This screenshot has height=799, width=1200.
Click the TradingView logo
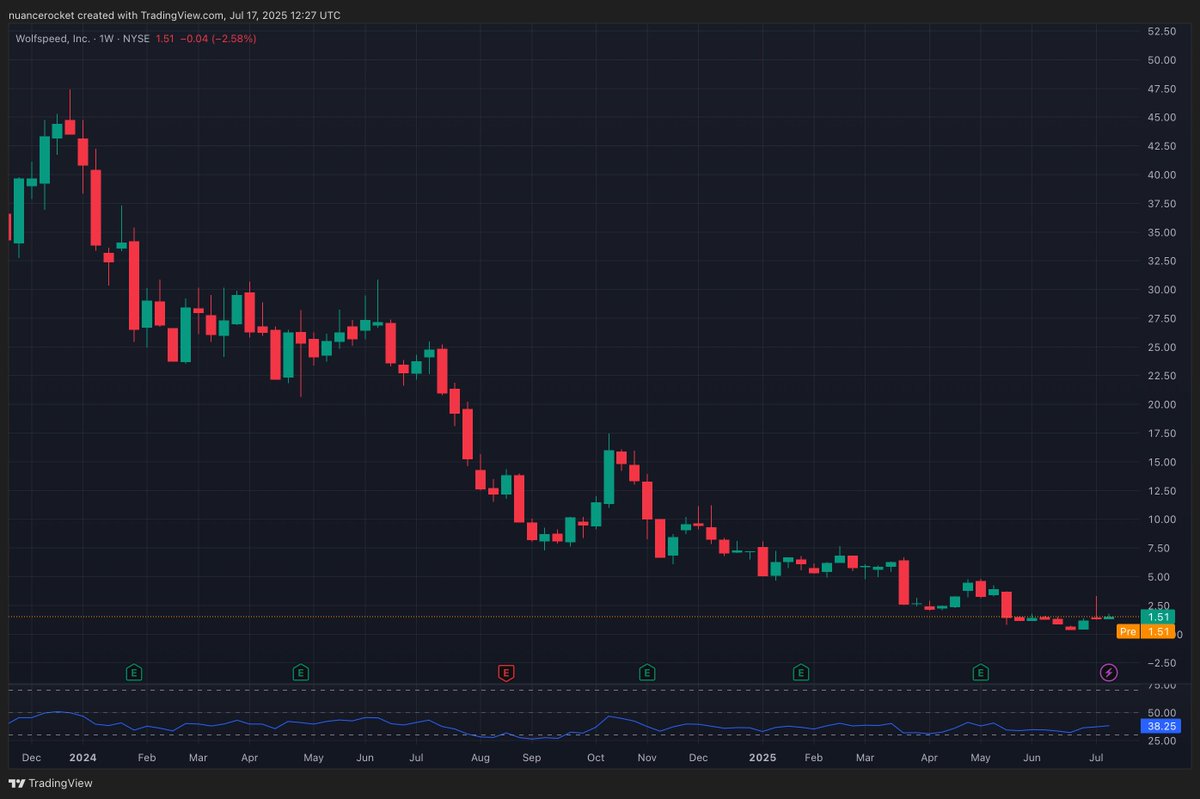tap(51, 783)
